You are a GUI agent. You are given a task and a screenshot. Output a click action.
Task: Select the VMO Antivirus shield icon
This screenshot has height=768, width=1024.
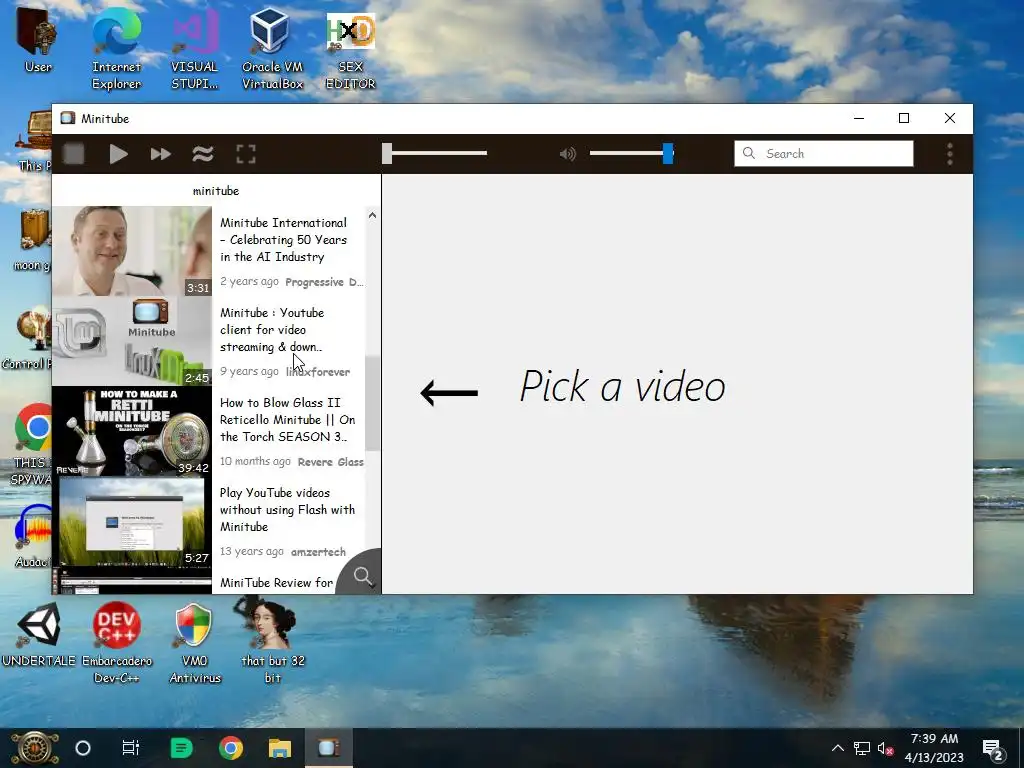195,643
